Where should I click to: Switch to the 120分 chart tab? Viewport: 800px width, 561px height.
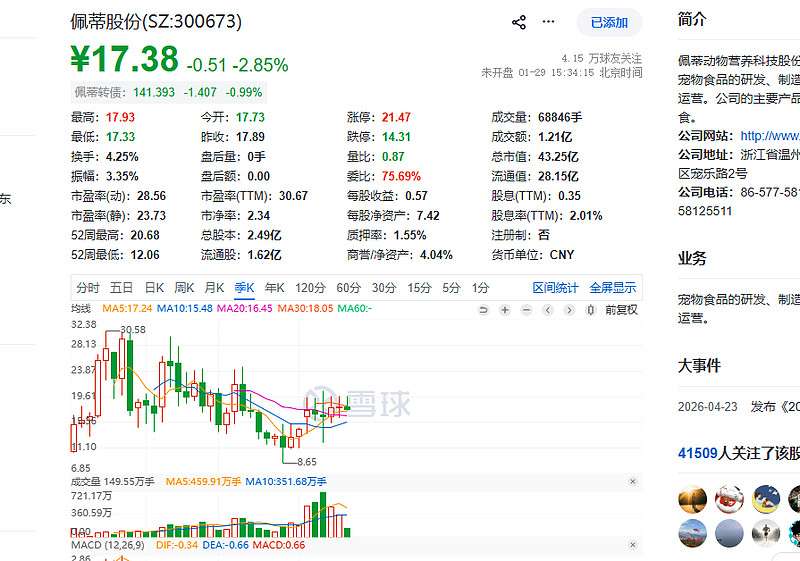click(310, 288)
